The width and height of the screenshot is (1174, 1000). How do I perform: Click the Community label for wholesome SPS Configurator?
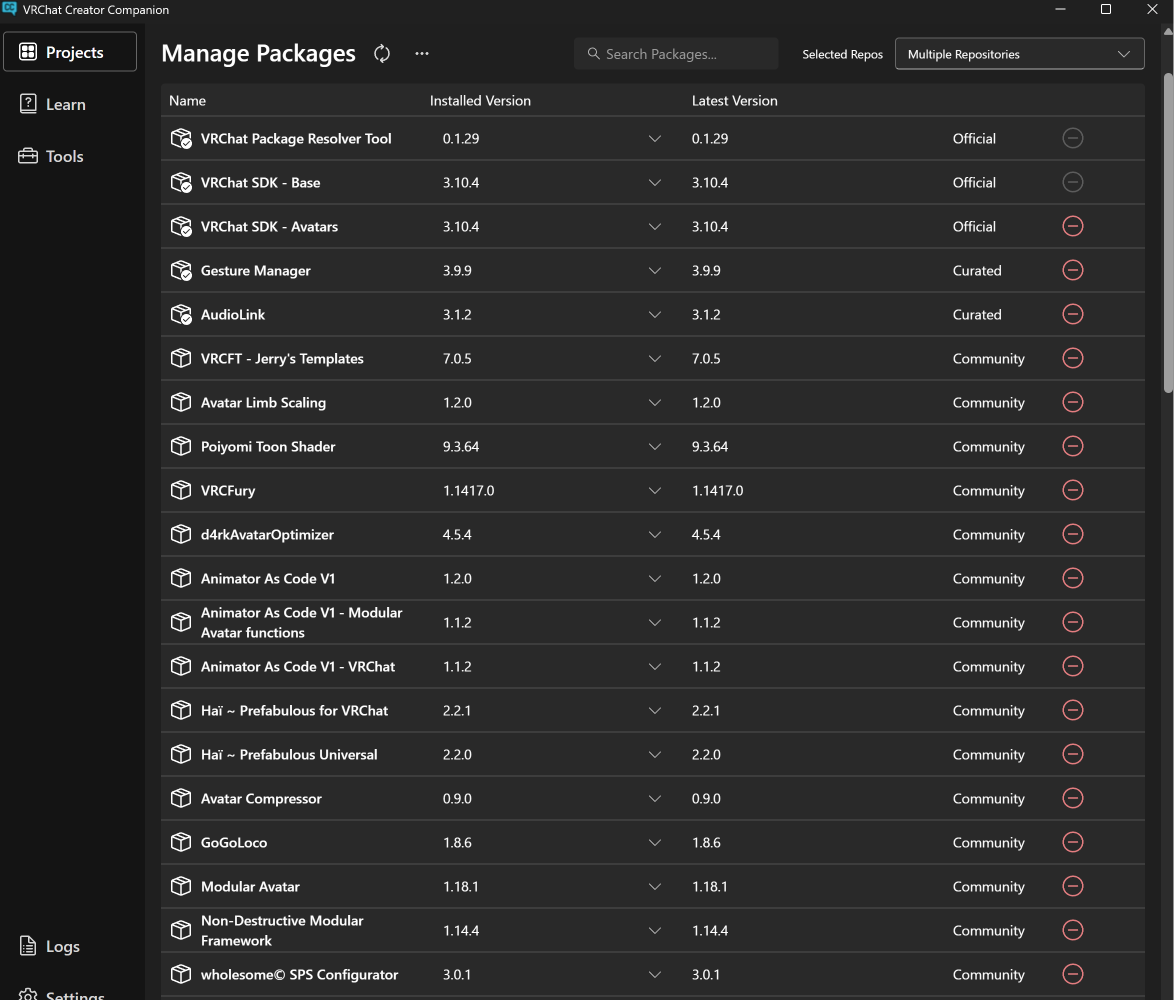tap(988, 975)
